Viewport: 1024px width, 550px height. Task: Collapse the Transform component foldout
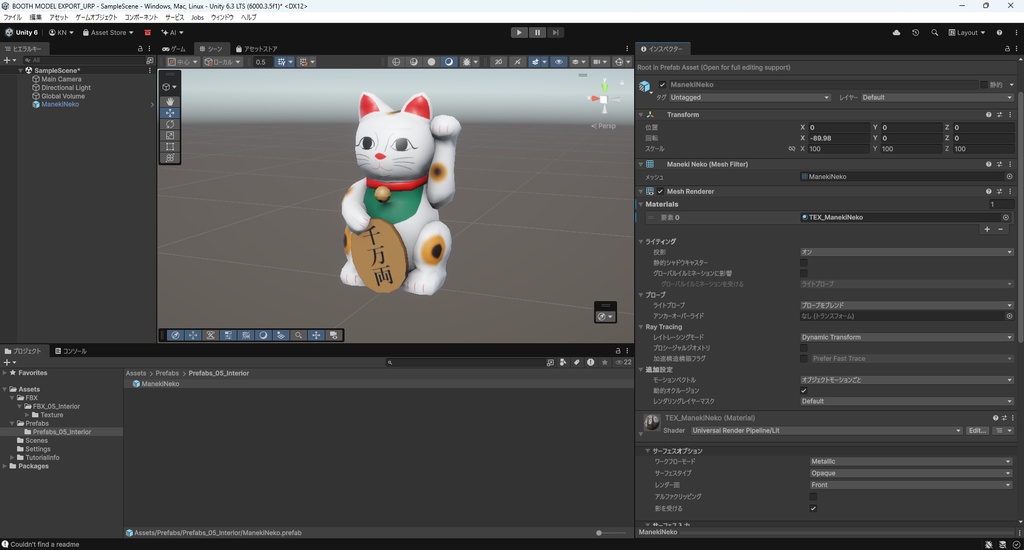coord(641,114)
